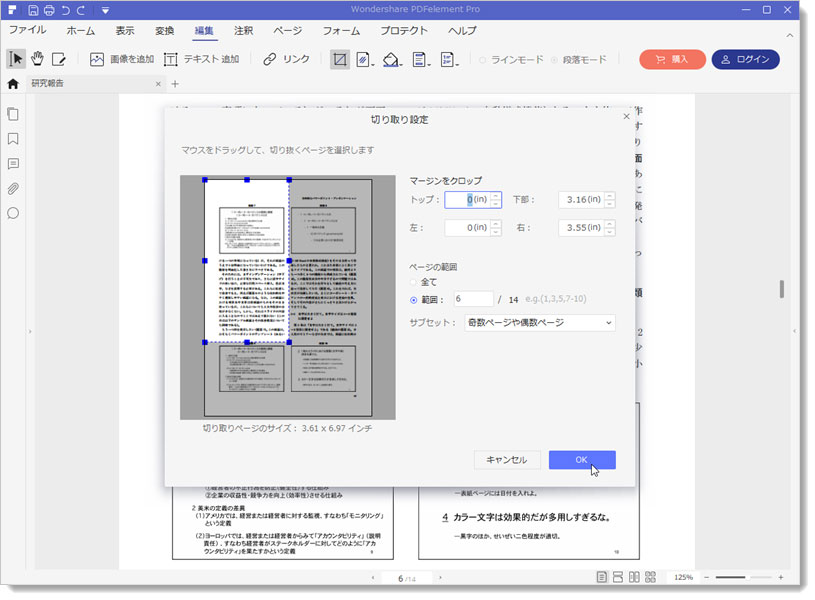Image resolution: width=815 pixels, height=600 pixels.
Task: Select the crop page tool
Action: 340,59
